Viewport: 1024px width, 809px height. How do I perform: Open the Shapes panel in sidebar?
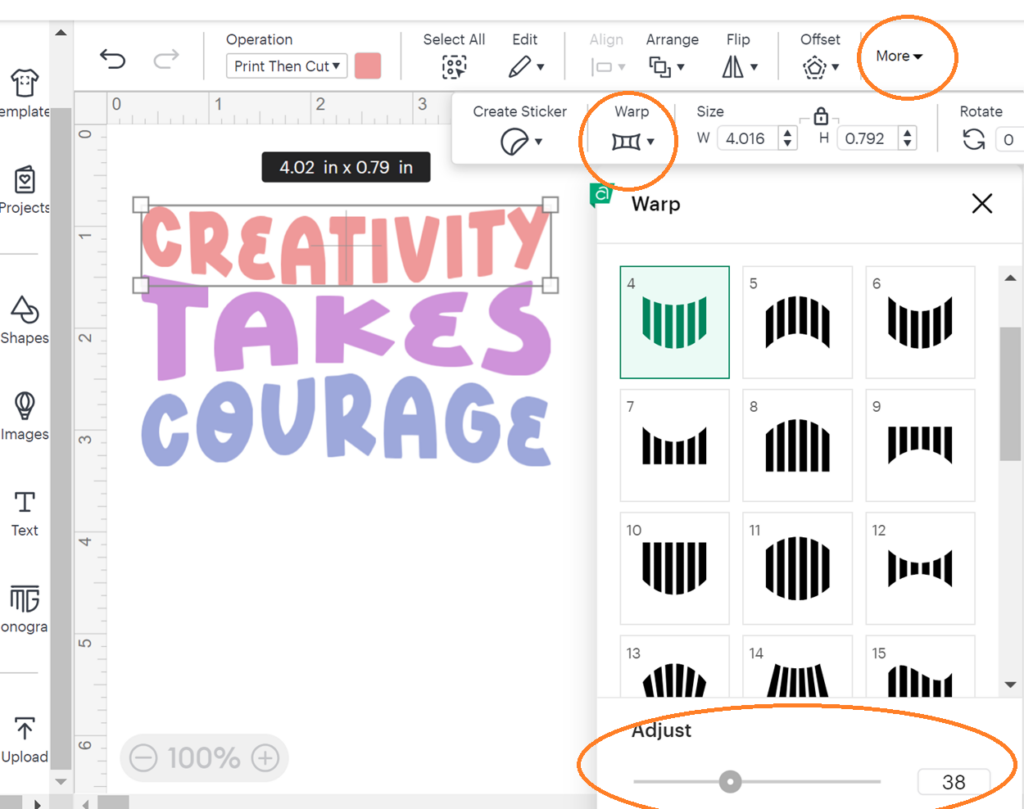pos(24,311)
